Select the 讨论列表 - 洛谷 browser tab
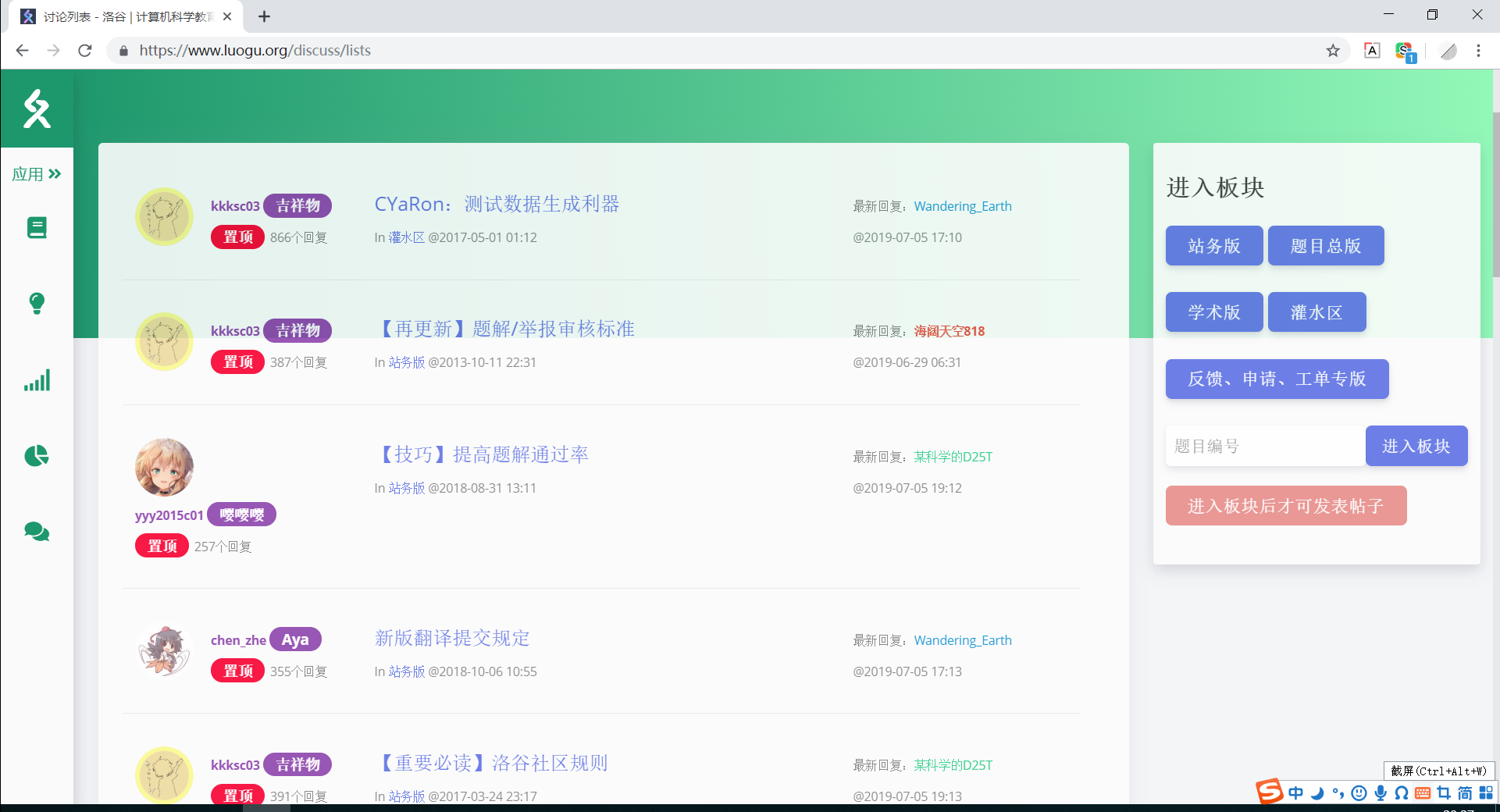Viewport: 1500px width, 812px height. click(x=125, y=16)
